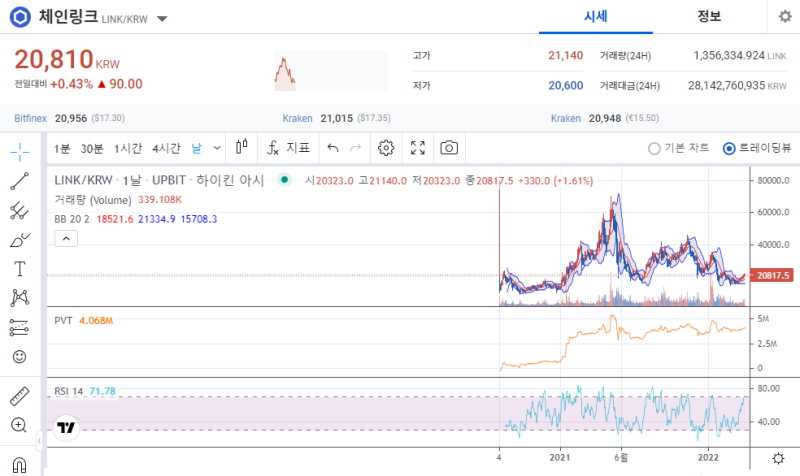The width and height of the screenshot is (800, 476).
Task: Set interval to 30분
Action: [x=92, y=148]
